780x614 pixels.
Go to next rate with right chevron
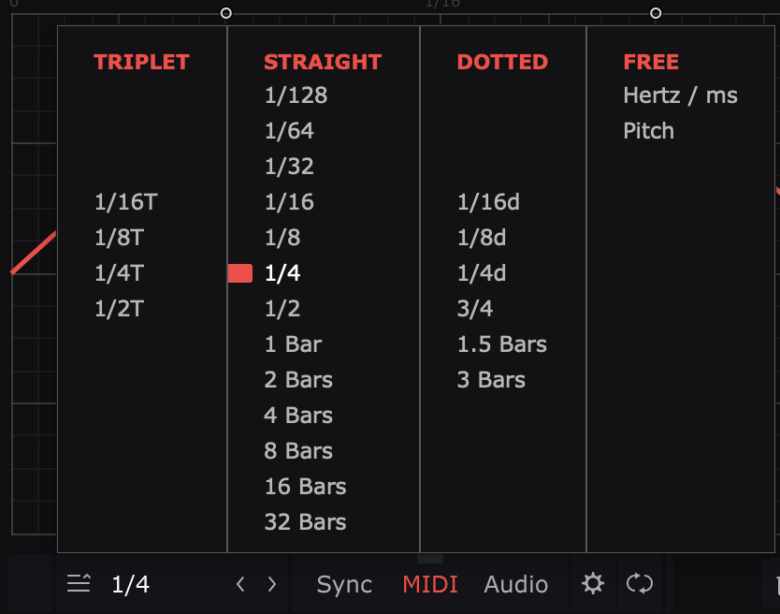pos(272,584)
